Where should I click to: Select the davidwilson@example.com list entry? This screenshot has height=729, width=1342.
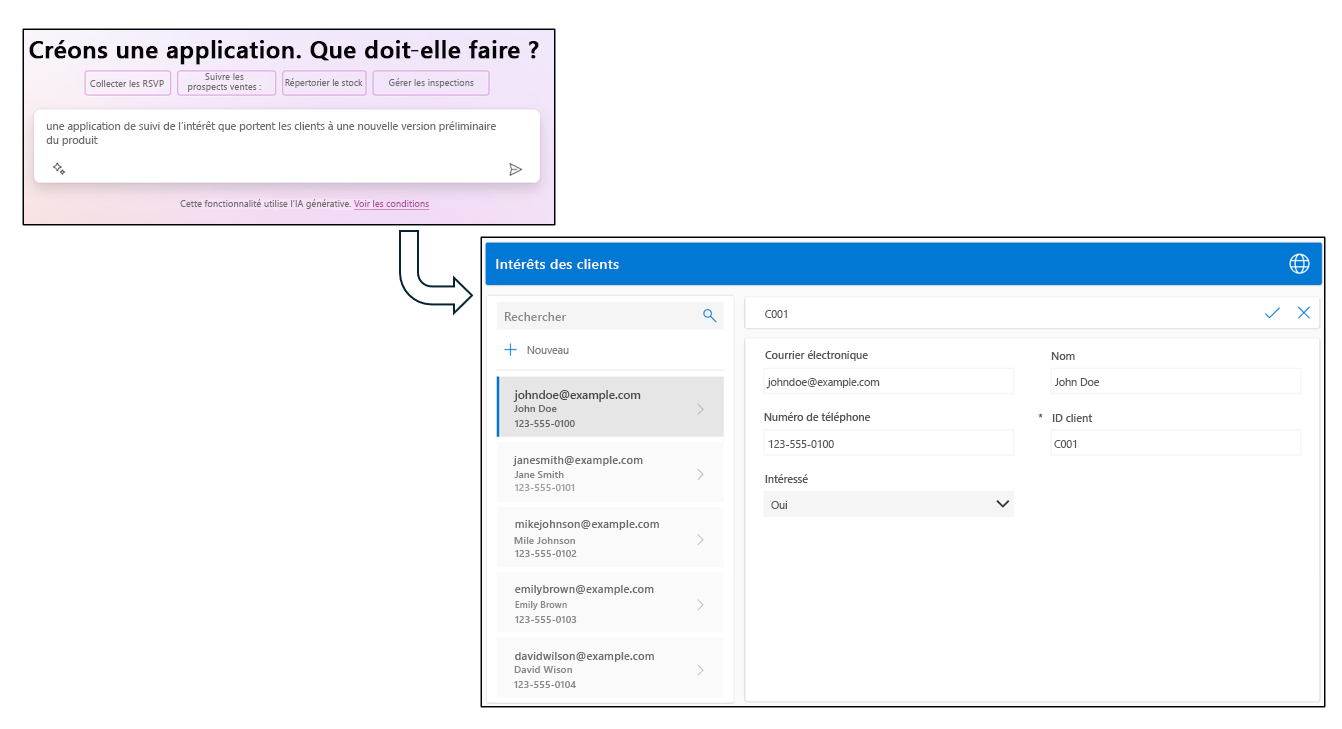610,668
